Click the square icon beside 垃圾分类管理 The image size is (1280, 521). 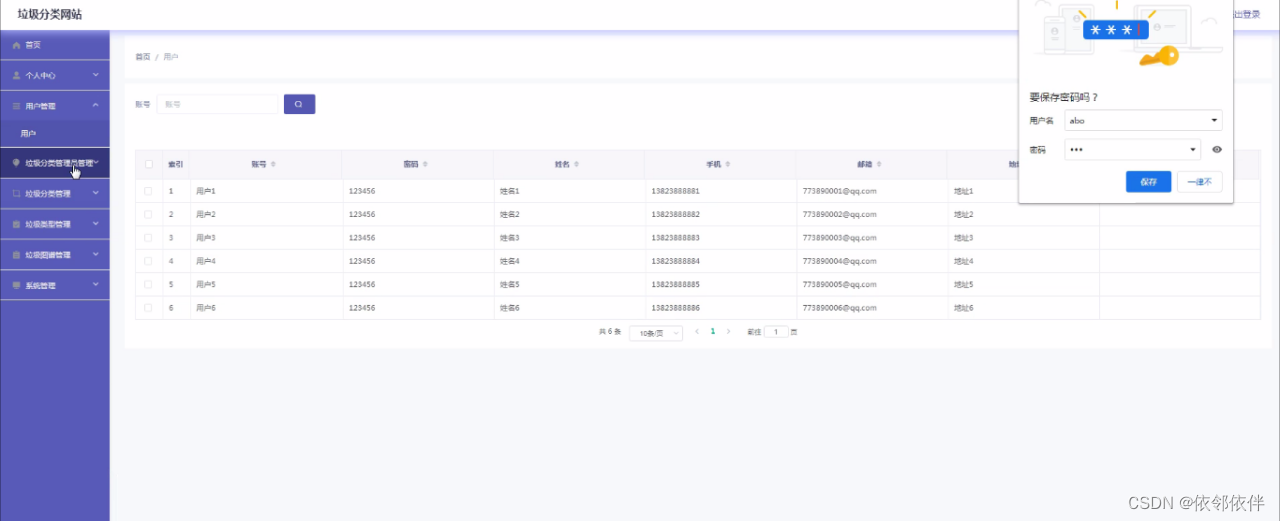16,194
